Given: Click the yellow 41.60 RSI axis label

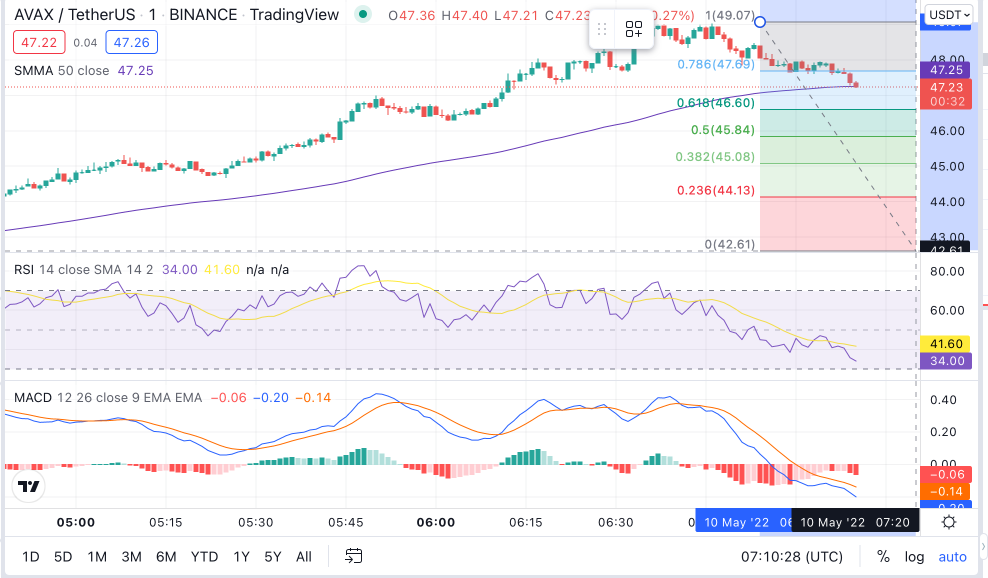Looking at the screenshot, I should coord(946,344).
